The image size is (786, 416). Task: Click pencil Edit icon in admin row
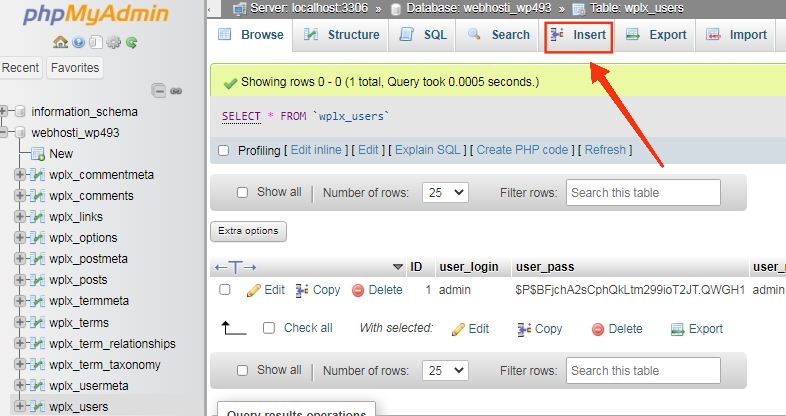254,290
